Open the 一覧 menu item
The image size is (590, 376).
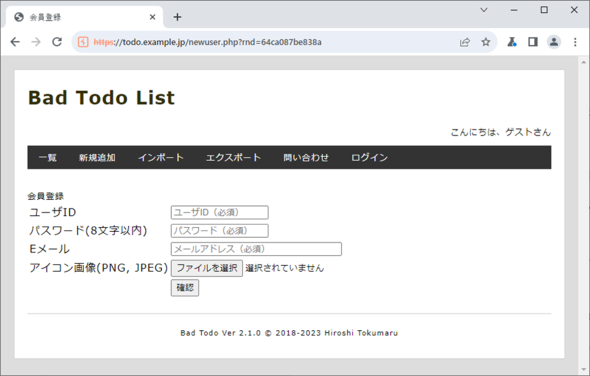tap(48, 158)
